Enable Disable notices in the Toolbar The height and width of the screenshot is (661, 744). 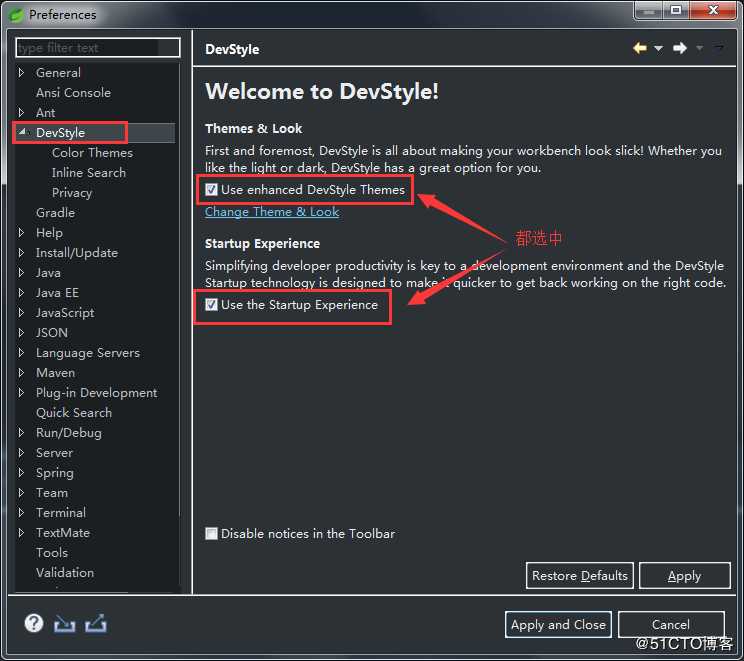click(211, 533)
